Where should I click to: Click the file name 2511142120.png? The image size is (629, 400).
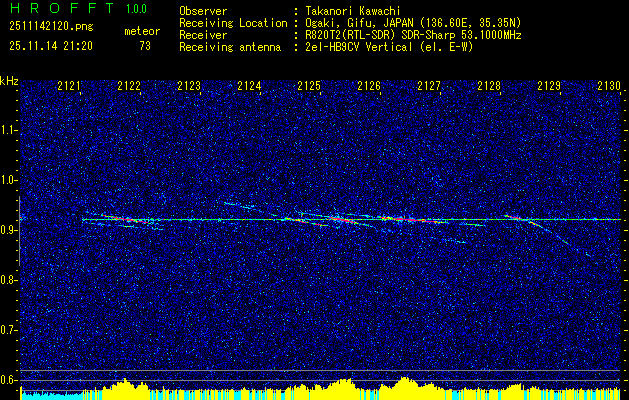(x=51, y=27)
